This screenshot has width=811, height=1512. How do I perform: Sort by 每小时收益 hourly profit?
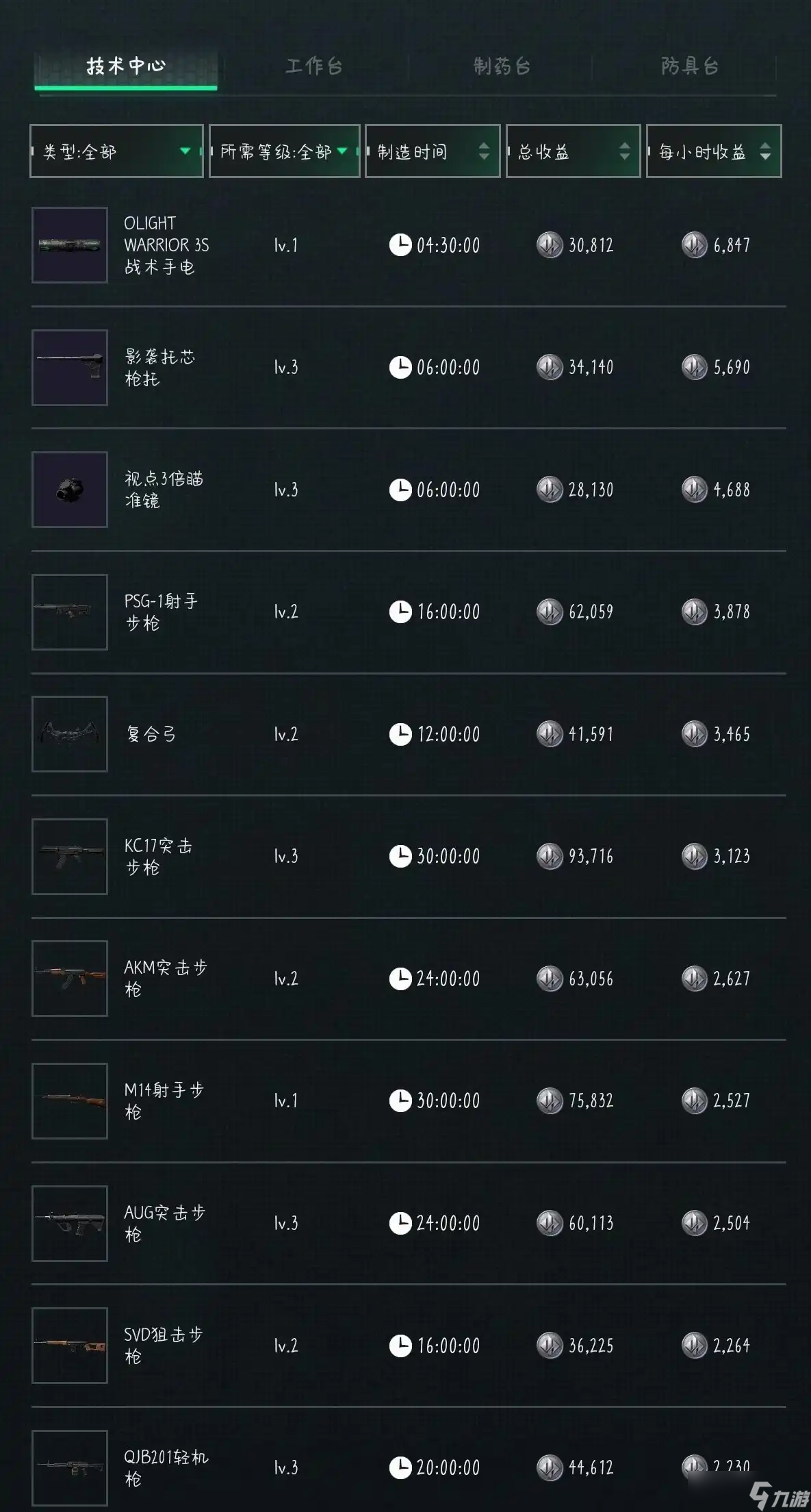(713, 151)
